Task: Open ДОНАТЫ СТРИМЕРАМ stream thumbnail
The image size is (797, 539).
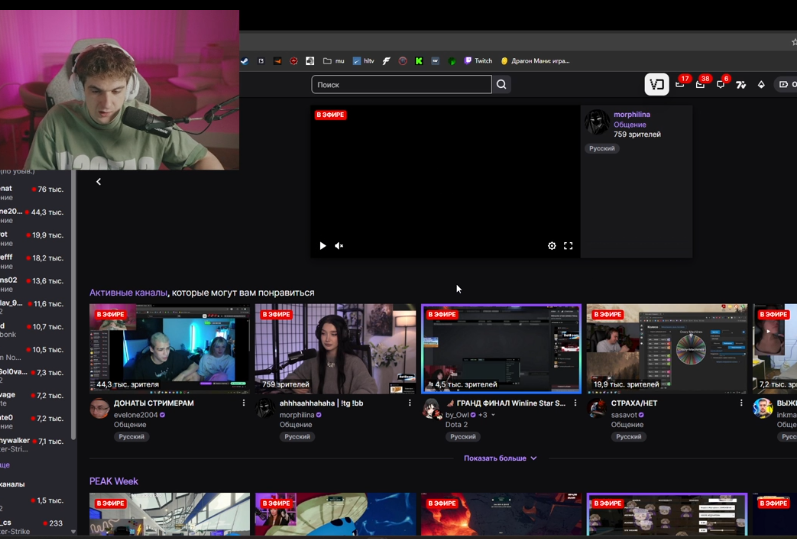Action: [169, 349]
